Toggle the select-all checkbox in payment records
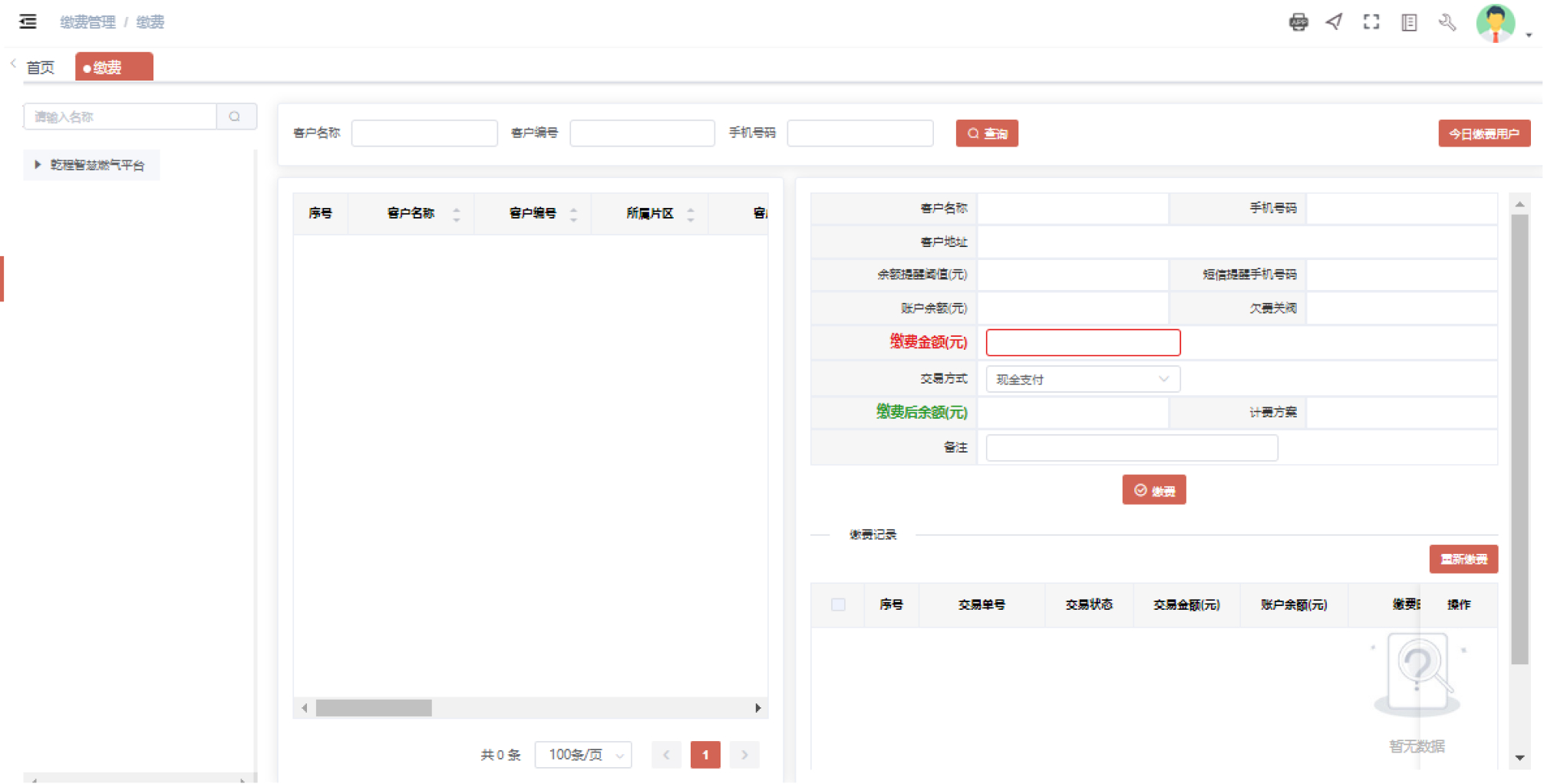Viewport: 1544px width, 784px height. click(x=838, y=604)
